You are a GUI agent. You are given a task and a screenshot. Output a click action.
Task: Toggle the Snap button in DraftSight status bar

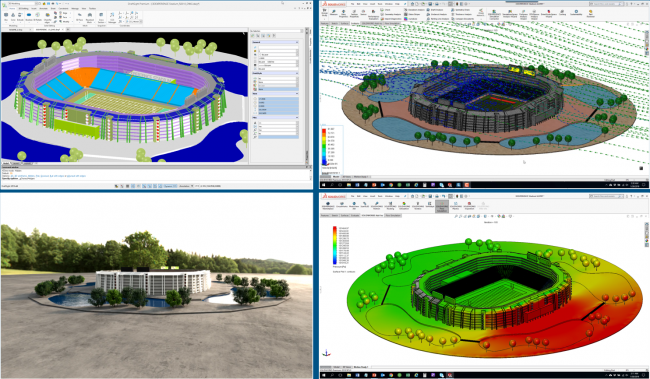116,186
